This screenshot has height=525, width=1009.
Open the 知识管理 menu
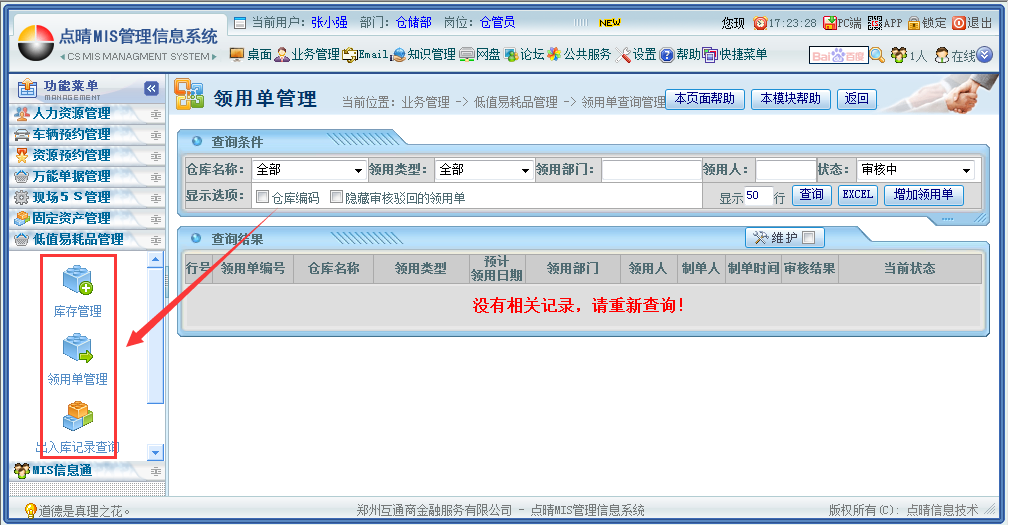(x=423, y=54)
